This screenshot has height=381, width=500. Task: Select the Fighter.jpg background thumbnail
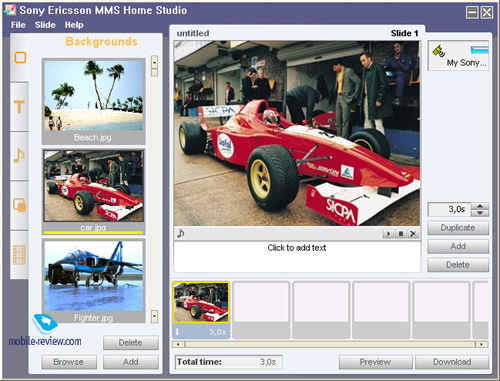[93, 281]
